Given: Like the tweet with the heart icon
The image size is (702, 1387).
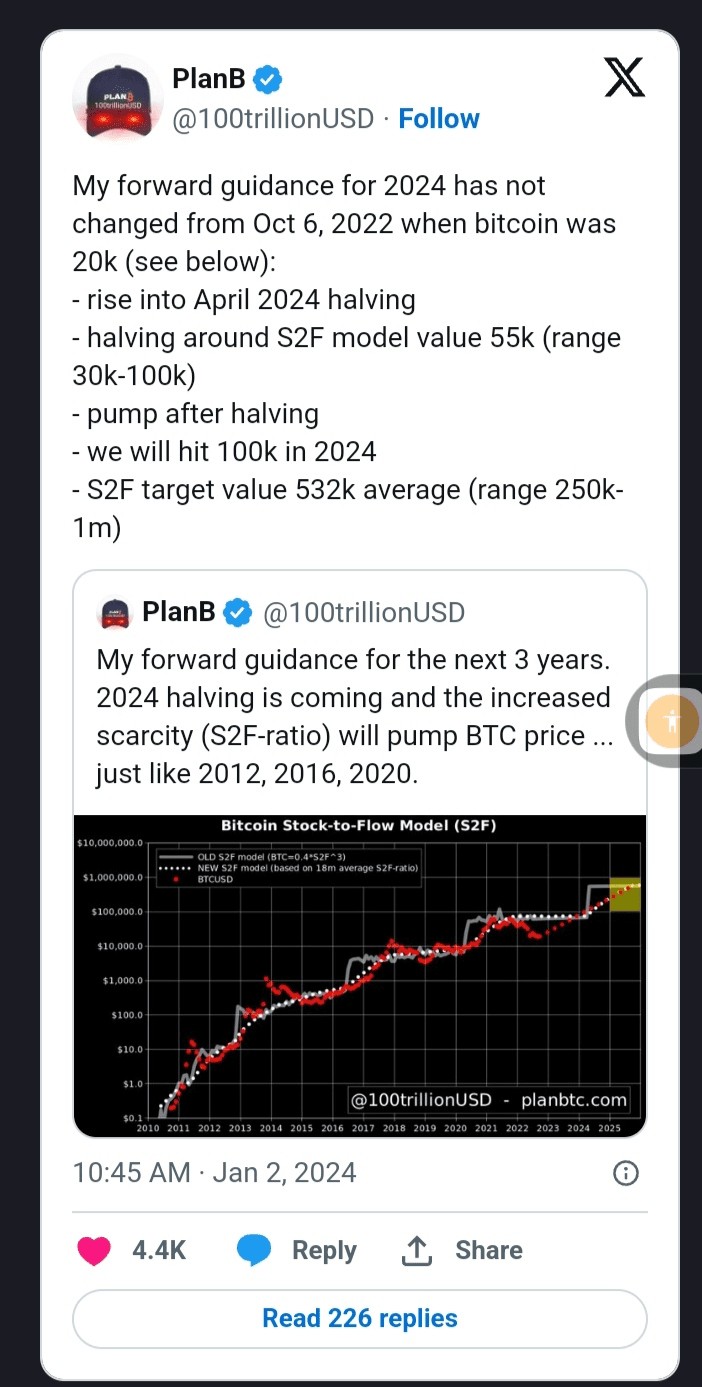Looking at the screenshot, I should point(93,1250).
